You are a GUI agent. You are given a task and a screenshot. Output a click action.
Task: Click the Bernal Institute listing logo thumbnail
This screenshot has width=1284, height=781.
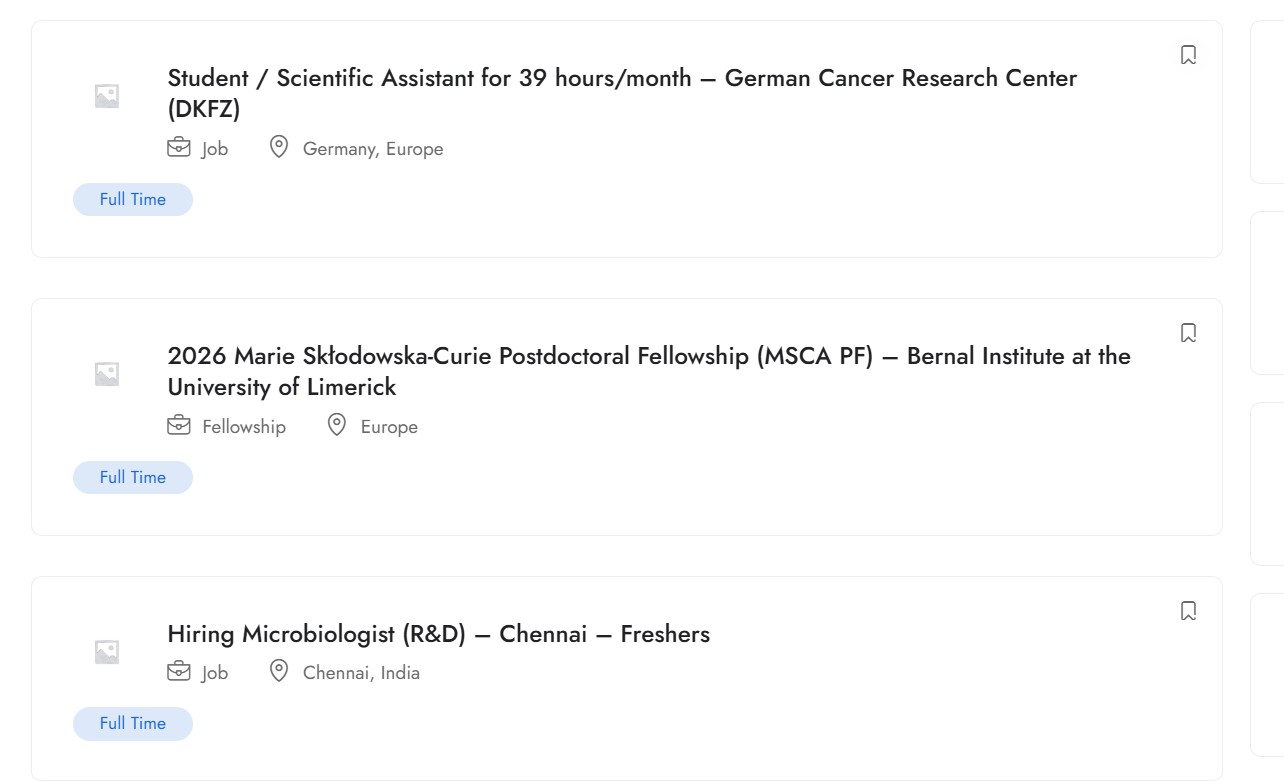(x=107, y=374)
